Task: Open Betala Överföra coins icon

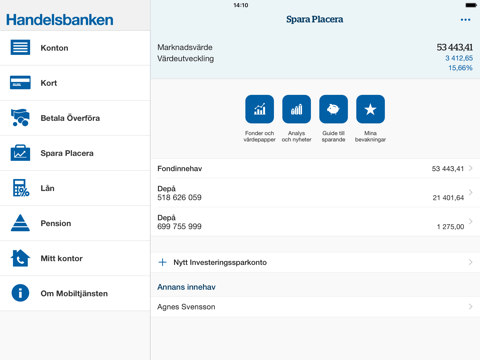Action: [x=20, y=118]
